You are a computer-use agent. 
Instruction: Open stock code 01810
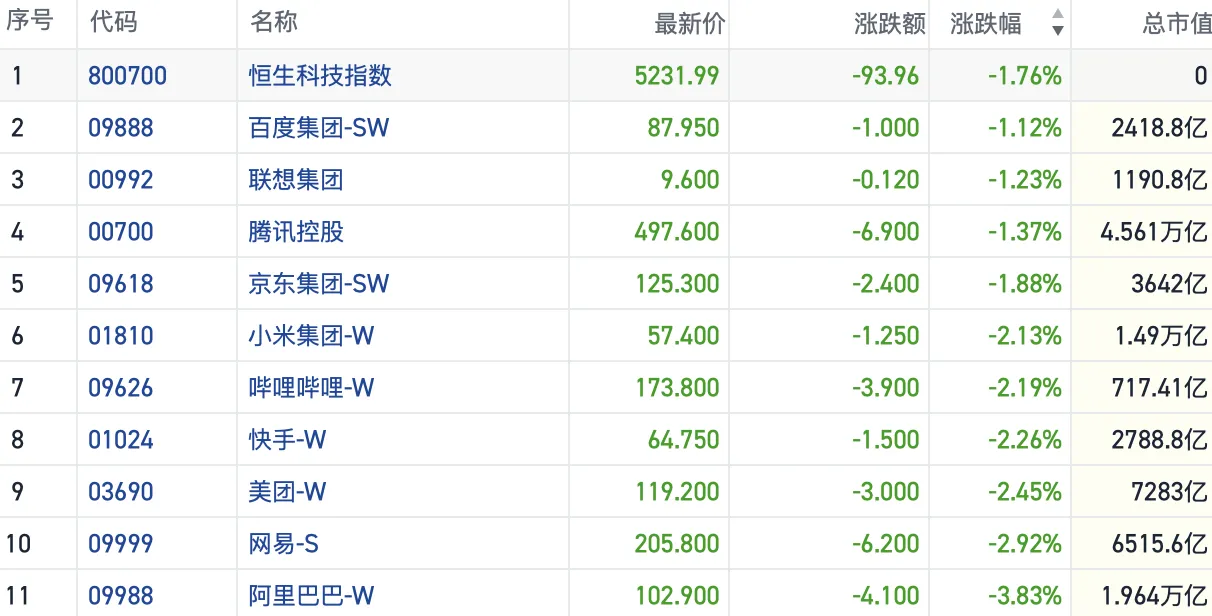click(121, 336)
